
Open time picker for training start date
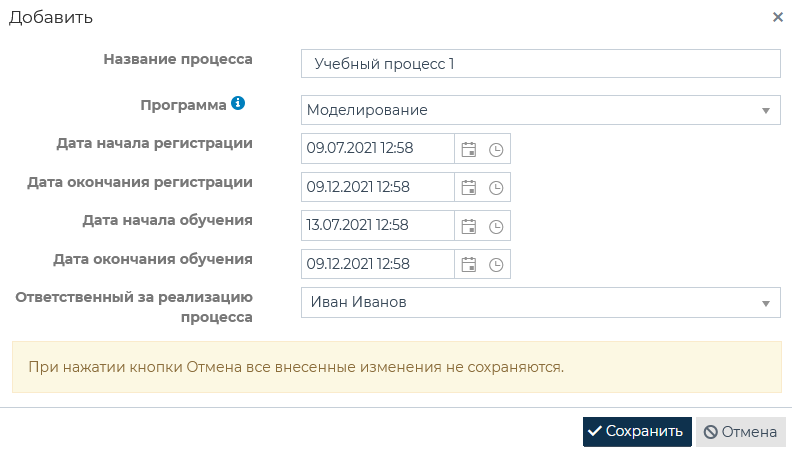pyautogui.click(x=495, y=226)
